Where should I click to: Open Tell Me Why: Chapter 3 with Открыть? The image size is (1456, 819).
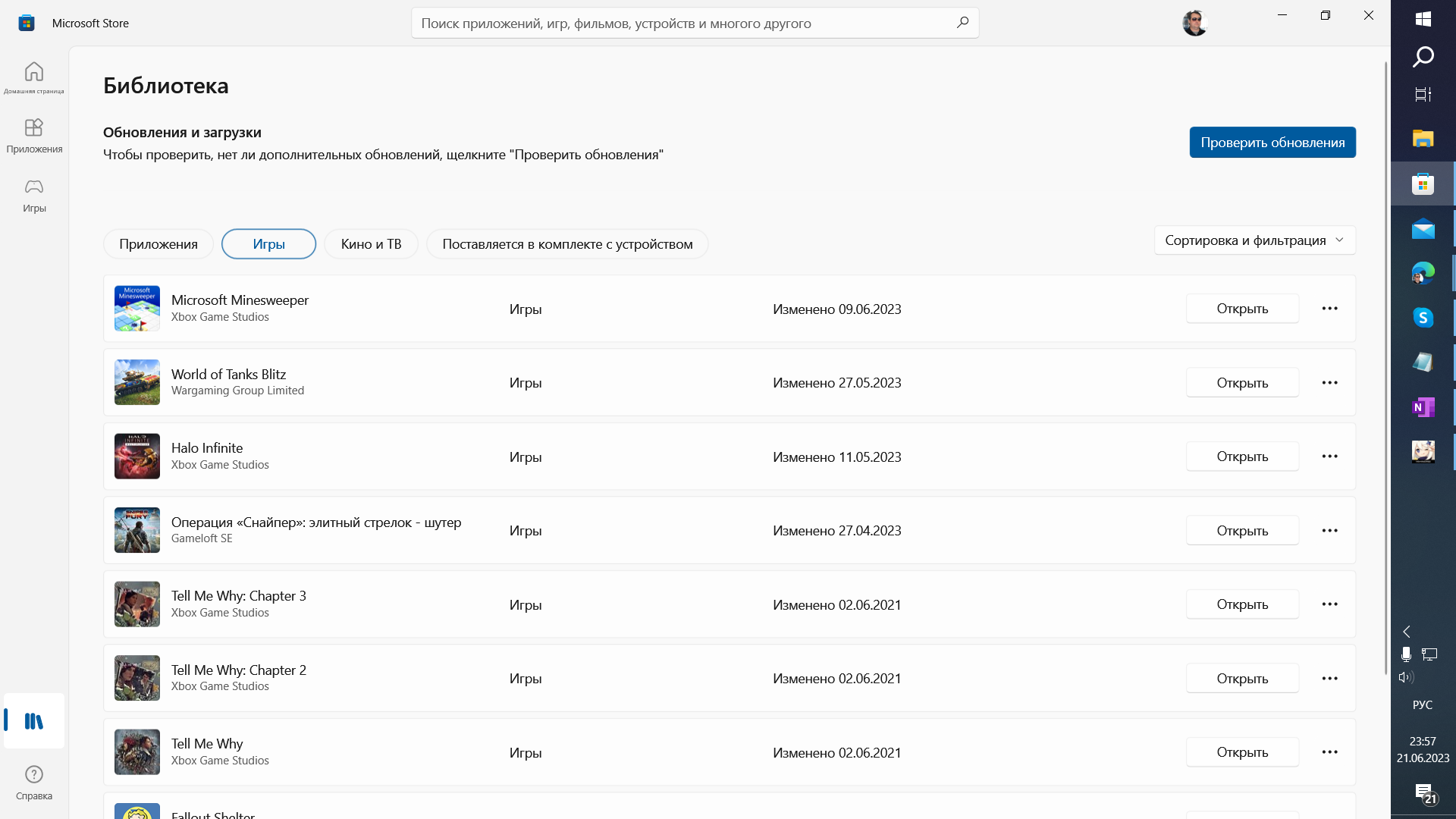pyautogui.click(x=1242, y=604)
